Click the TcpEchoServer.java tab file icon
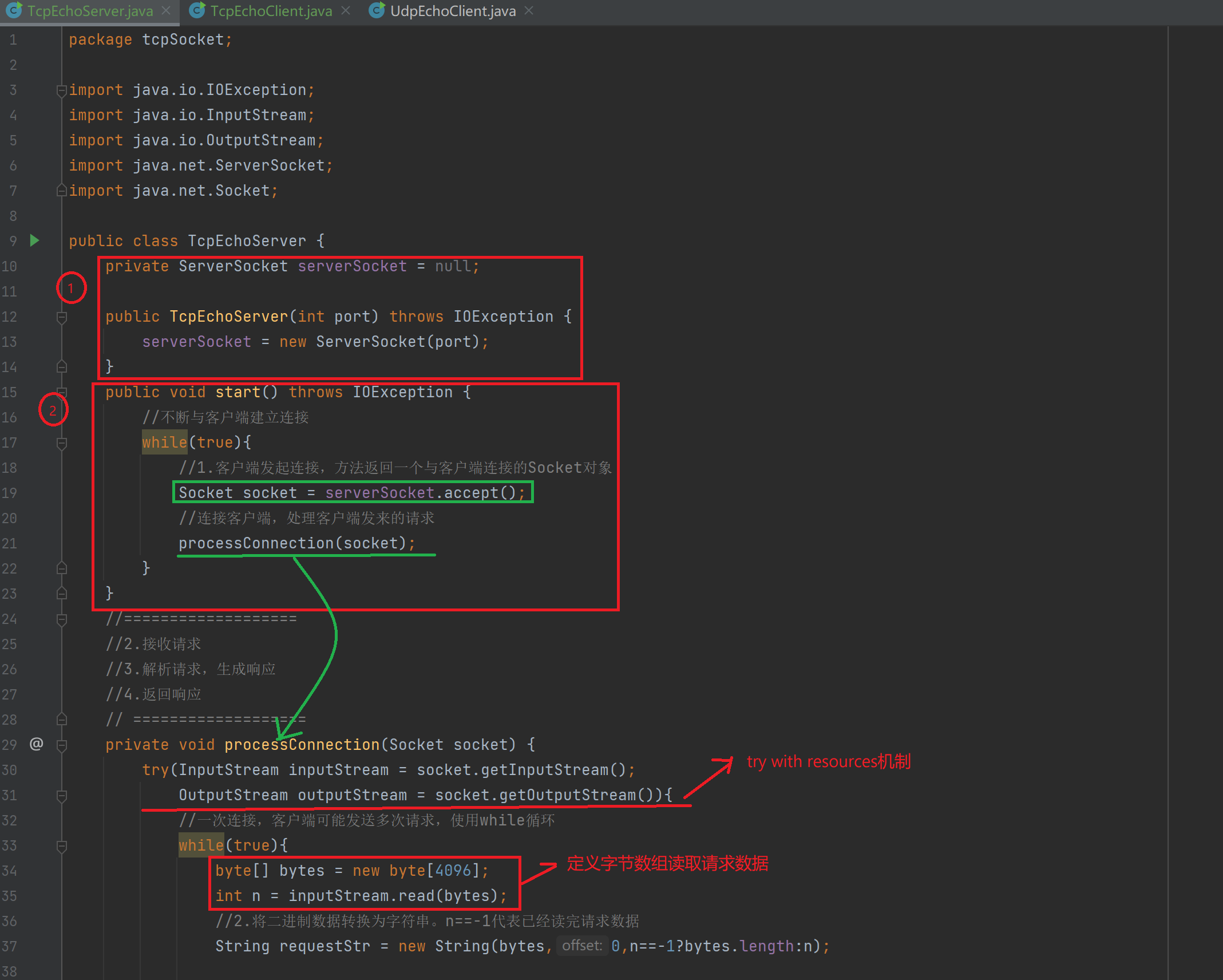The width and height of the screenshot is (1223, 980). 14,10
